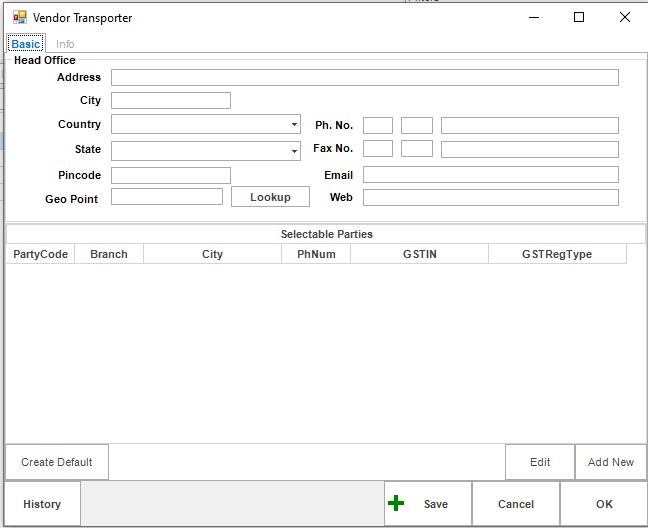The height and width of the screenshot is (528, 648).
Task: Focus the Geo Point text box
Action: [x=166, y=197]
